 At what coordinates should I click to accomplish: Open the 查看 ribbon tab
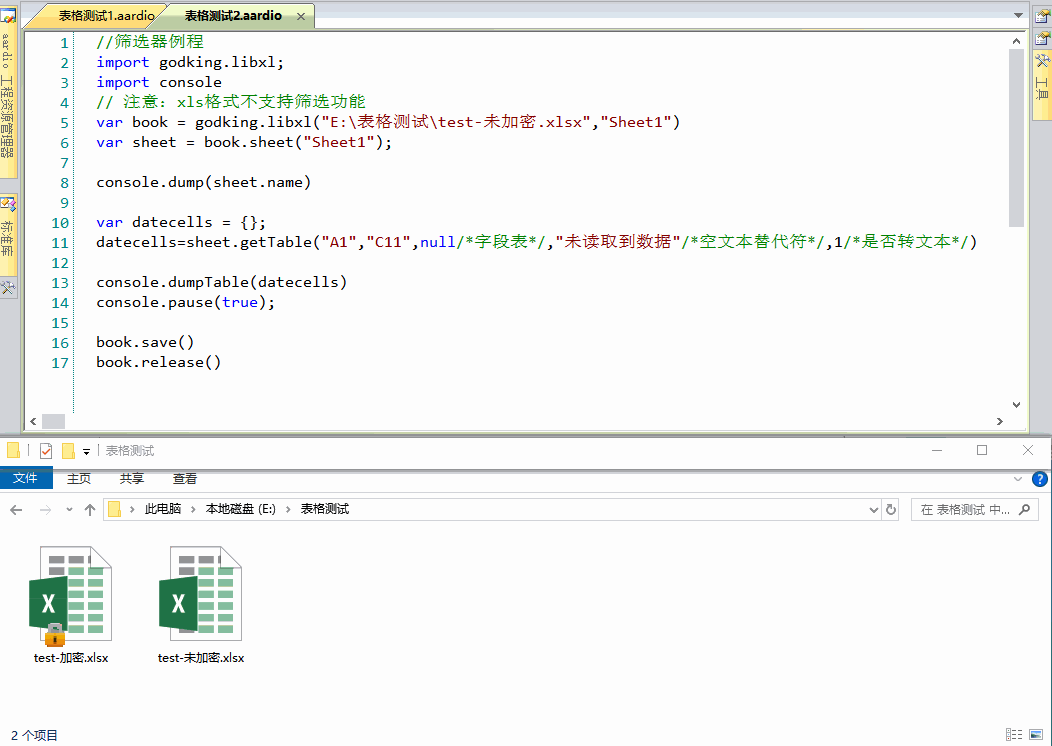click(185, 478)
